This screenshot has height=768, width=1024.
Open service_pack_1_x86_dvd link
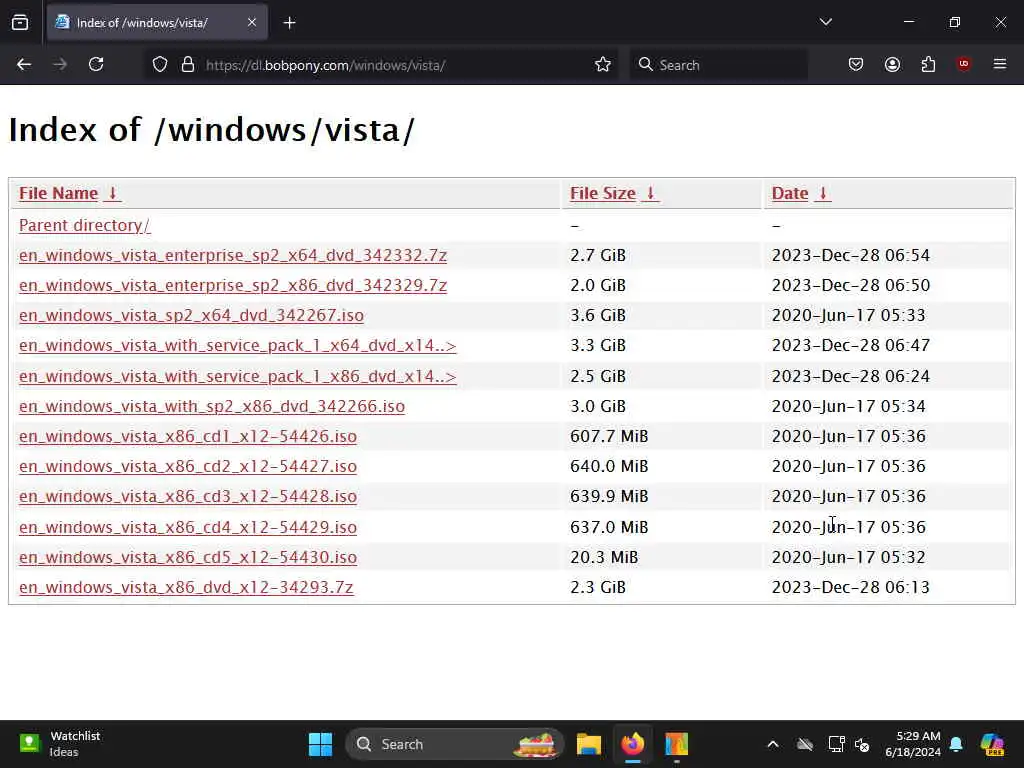(238, 376)
